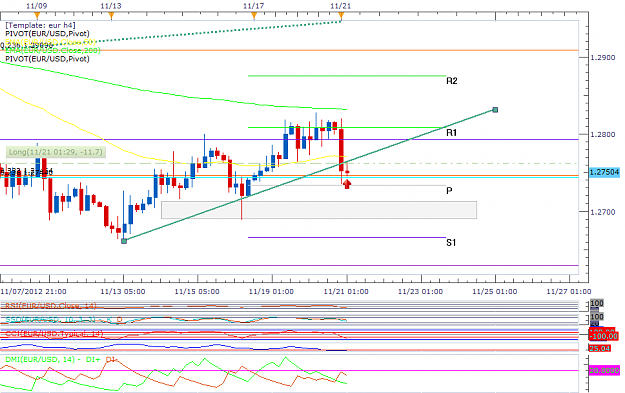Click the 11/13 orange date marker
625x393 pixels.
point(112,16)
